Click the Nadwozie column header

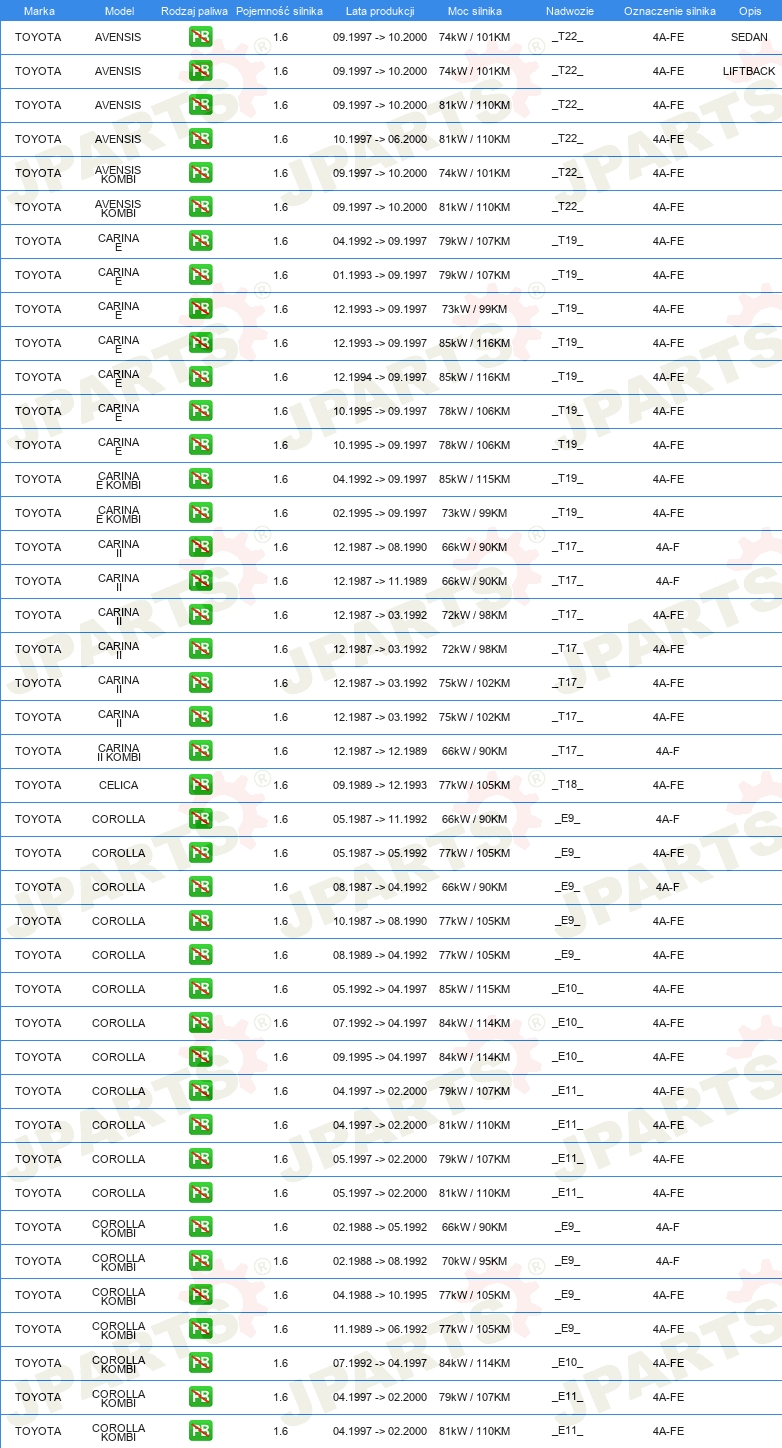(x=569, y=11)
